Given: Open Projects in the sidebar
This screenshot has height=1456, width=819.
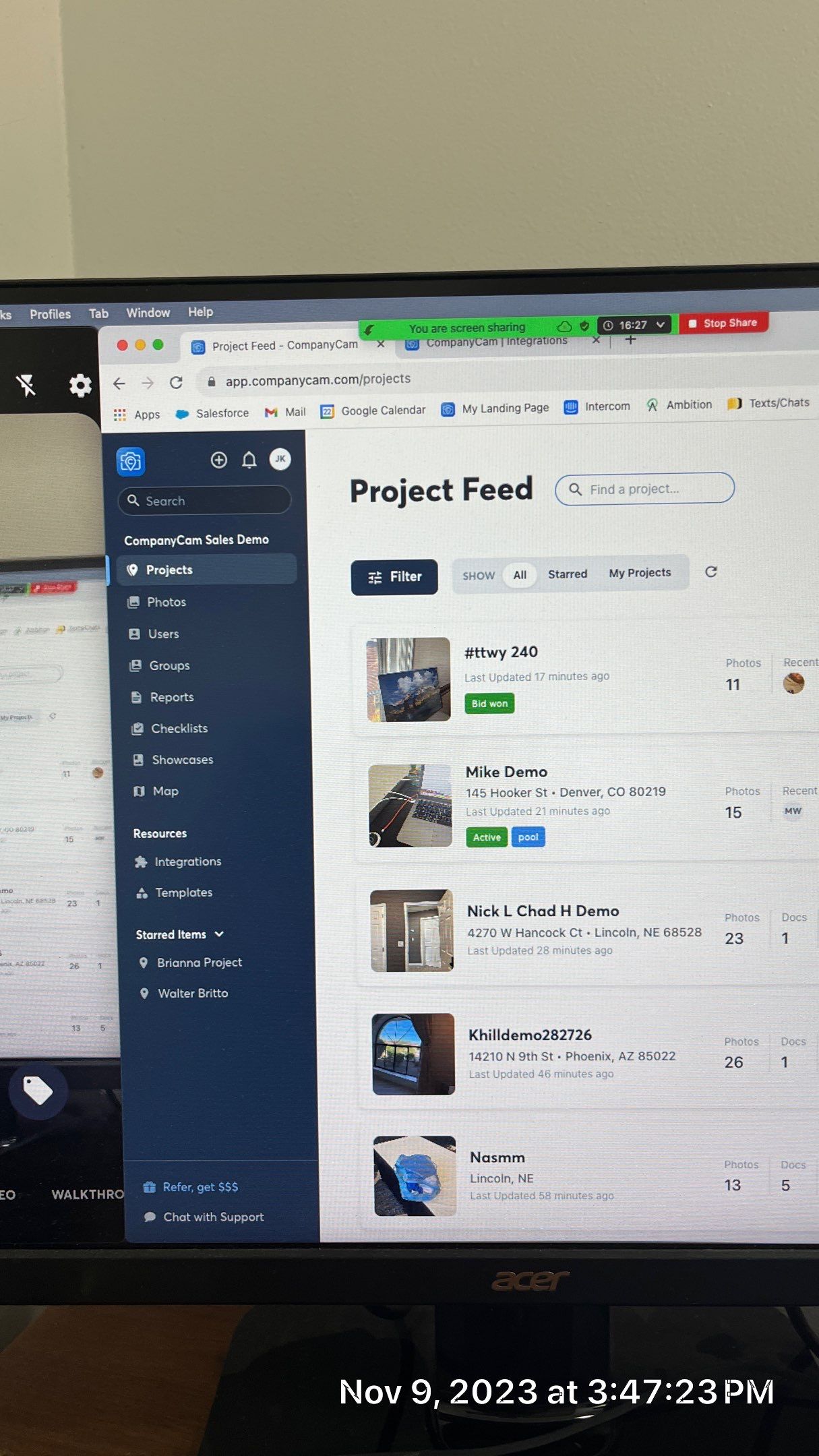Looking at the screenshot, I should coord(206,570).
